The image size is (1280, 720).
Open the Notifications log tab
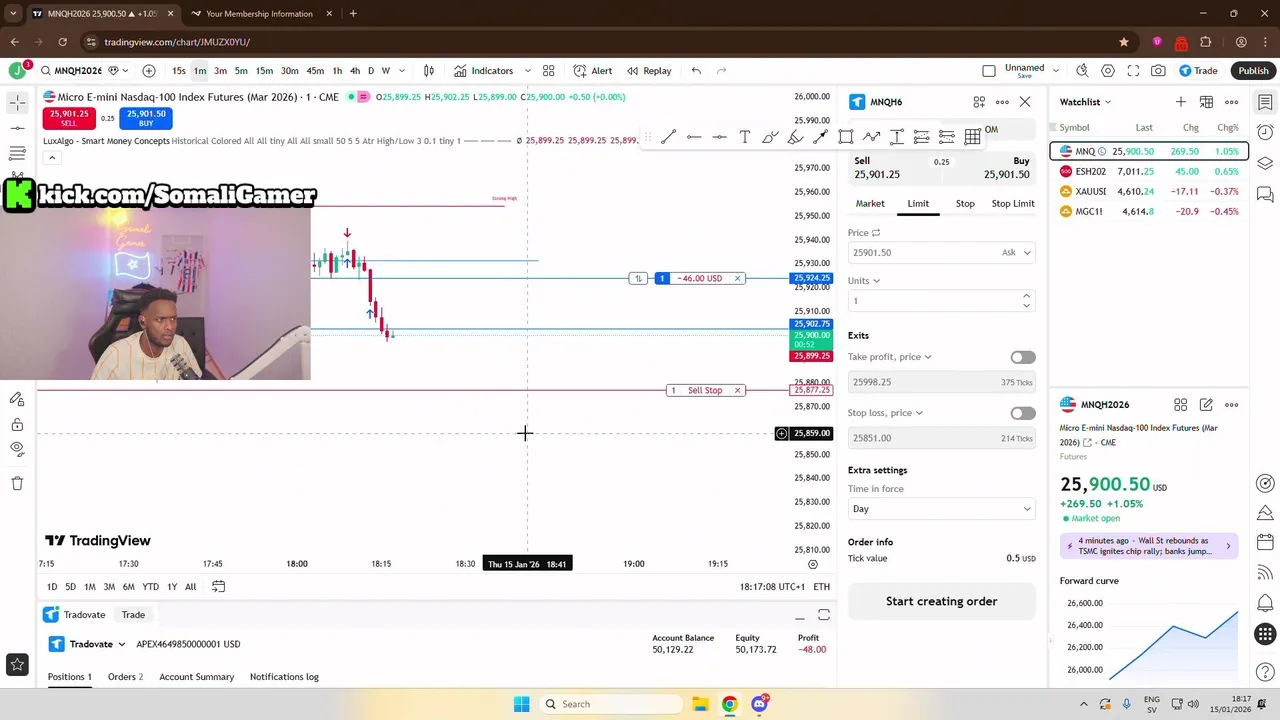(284, 677)
